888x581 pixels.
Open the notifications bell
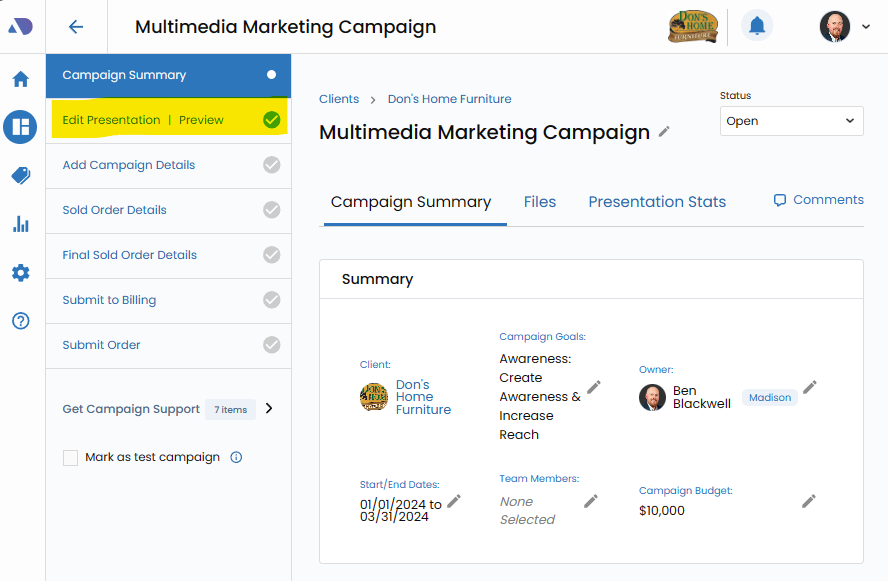click(x=757, y=26)
